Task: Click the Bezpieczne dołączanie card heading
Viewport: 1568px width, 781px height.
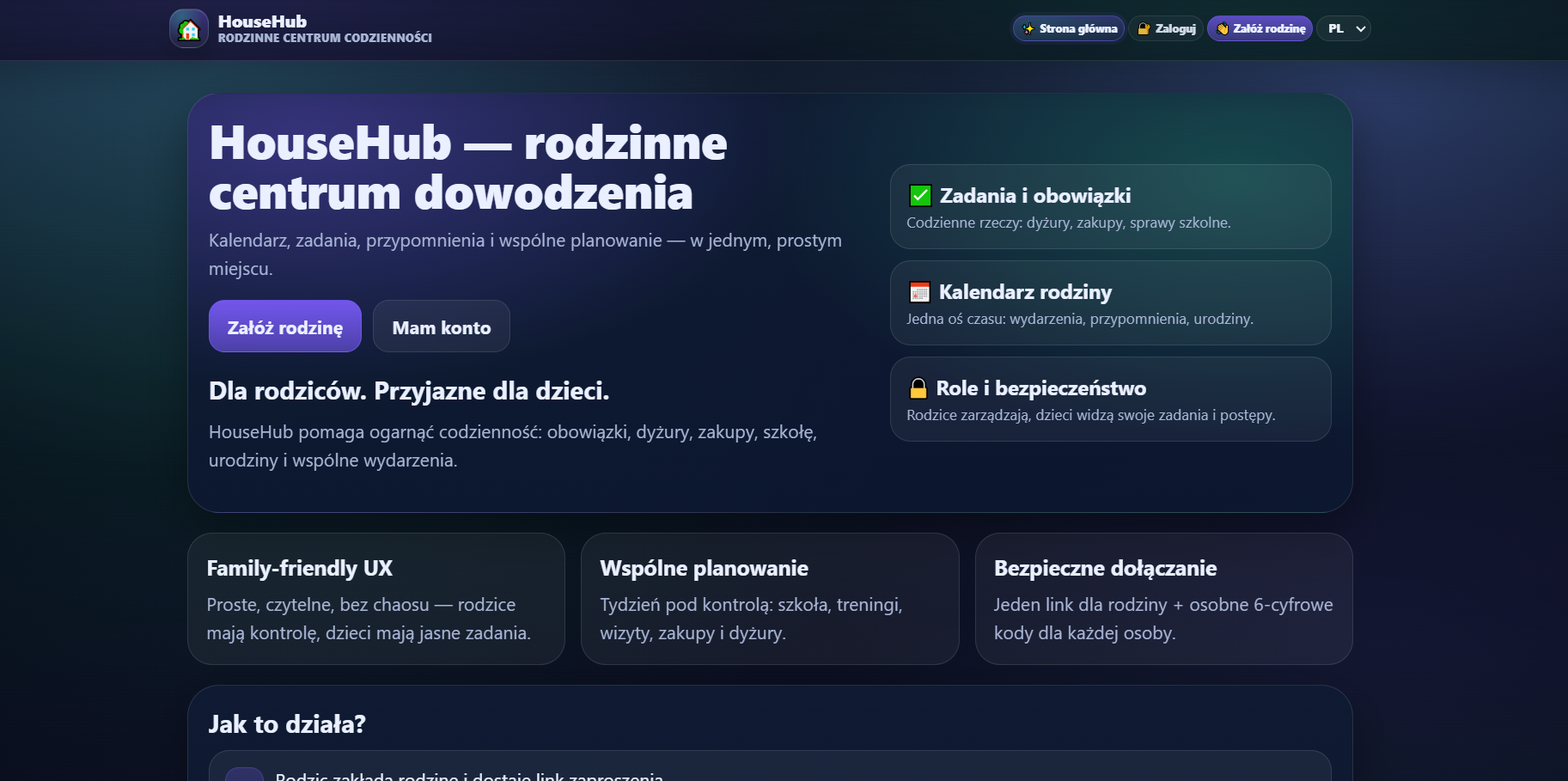Action: tap(1105, 568)
